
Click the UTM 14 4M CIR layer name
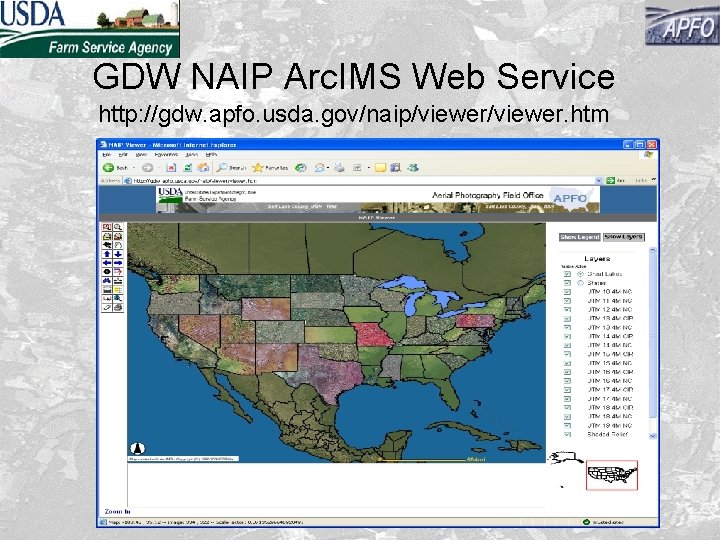pyautogui.click(x=610, y=337)
